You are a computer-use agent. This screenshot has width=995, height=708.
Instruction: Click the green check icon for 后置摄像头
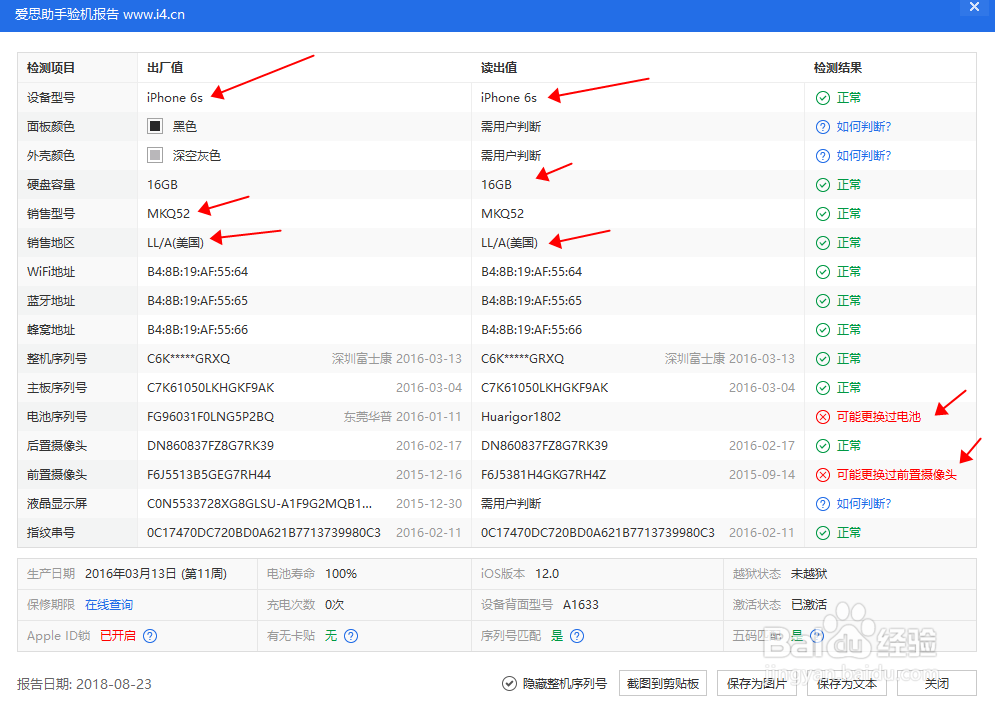pyautogui.click(x=822, y=446)
